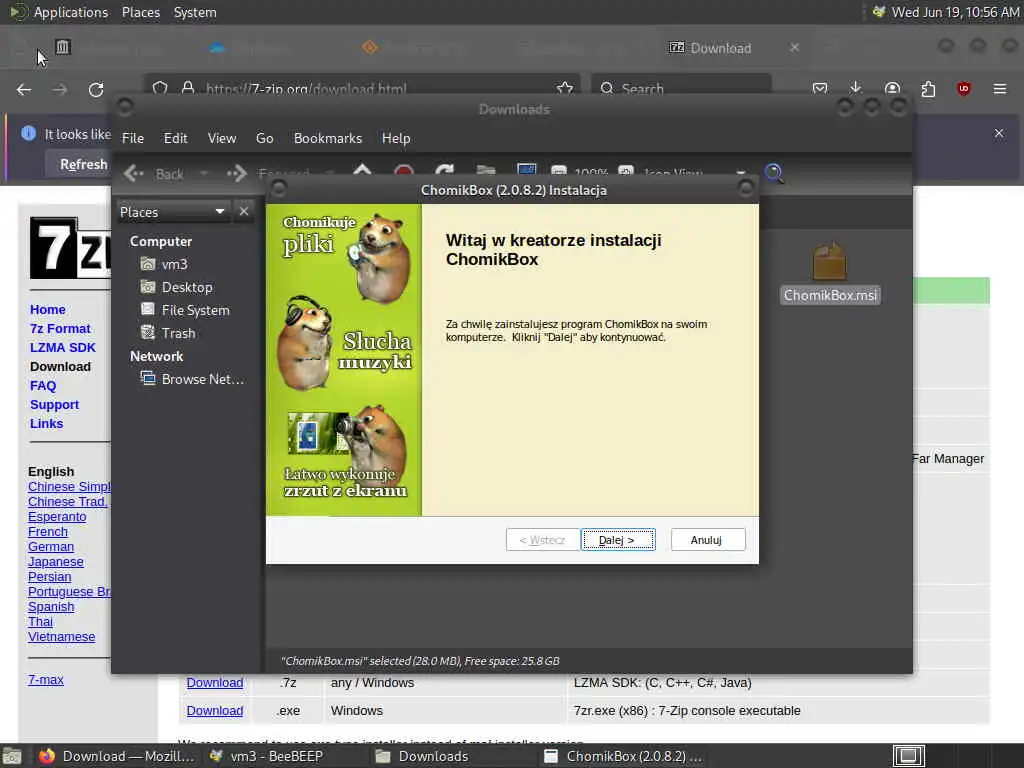The image size is (1024, 768).
Task: Zoom out icon left of 100% in file manager
Action: [x=558, y=172]
